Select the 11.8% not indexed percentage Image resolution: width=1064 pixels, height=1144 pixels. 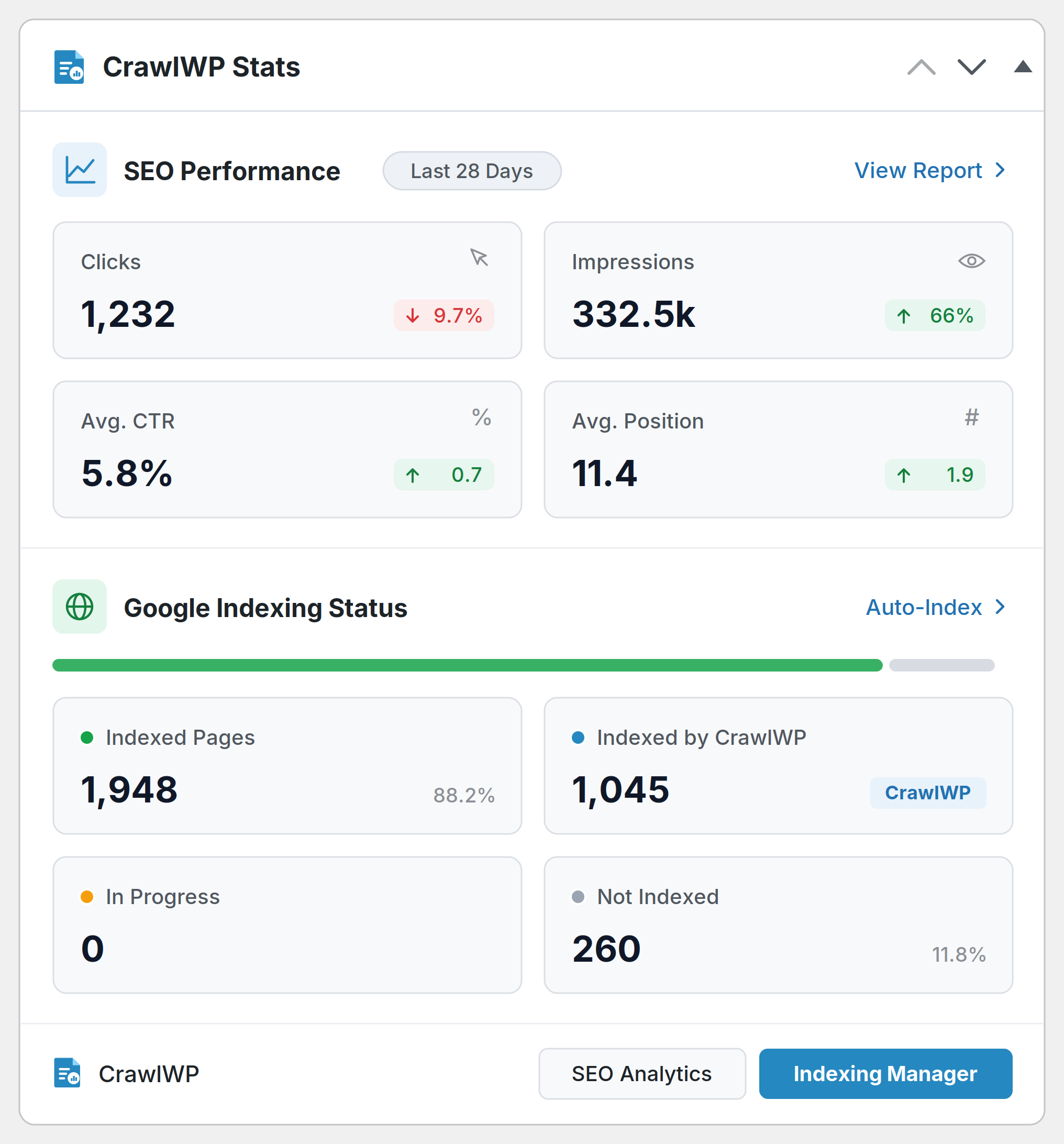click(959, 955)
